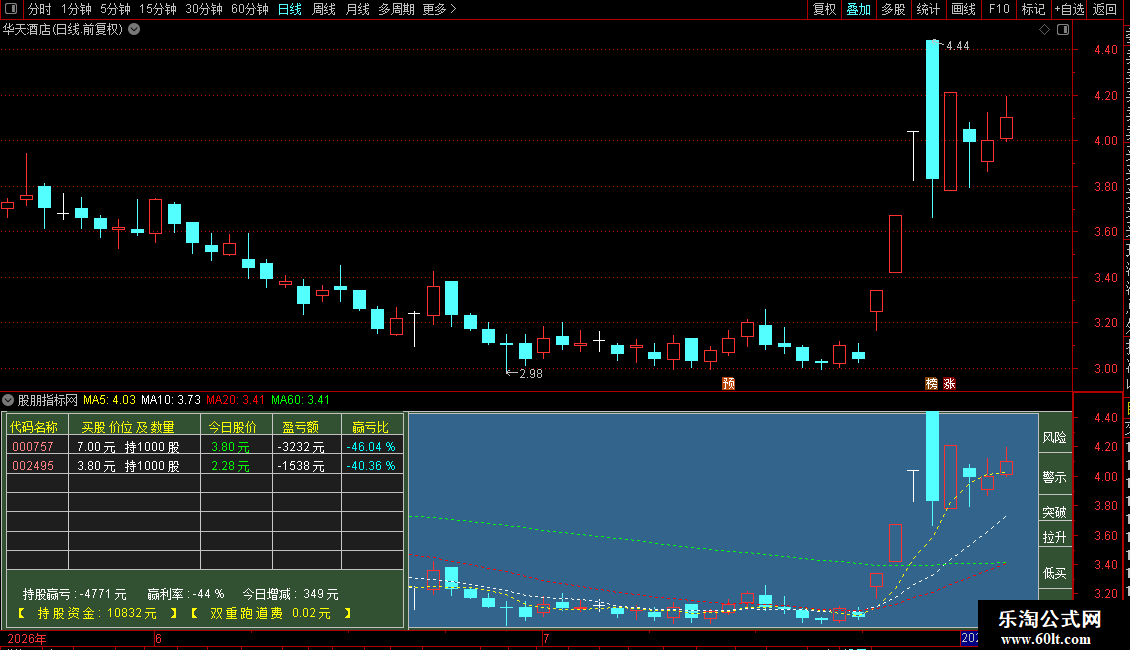
Task: Click the 双重跑道费 0.02元 text
Action: click(x=271, y=613)
